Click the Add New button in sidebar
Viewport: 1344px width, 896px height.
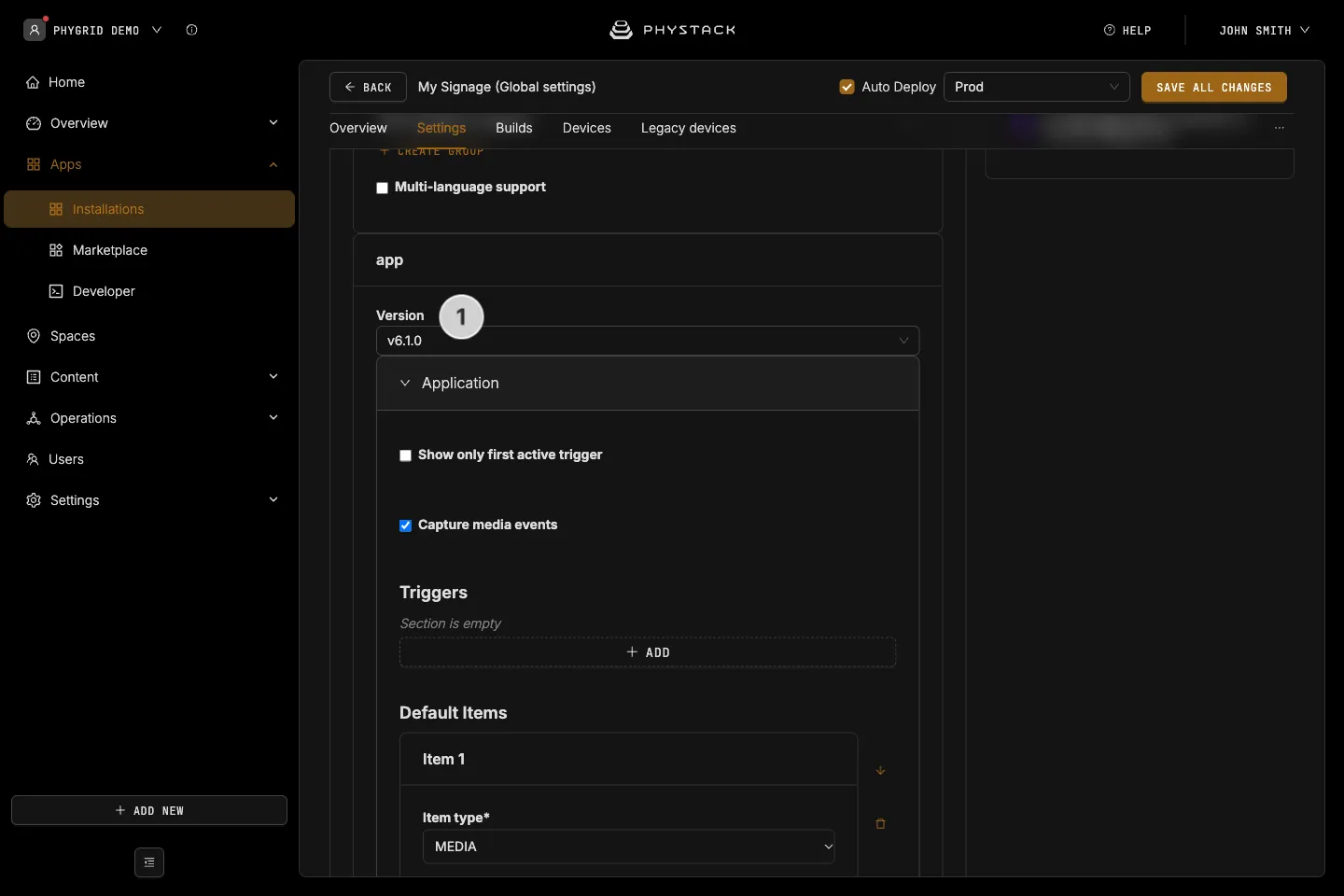[x=149, y=810]
